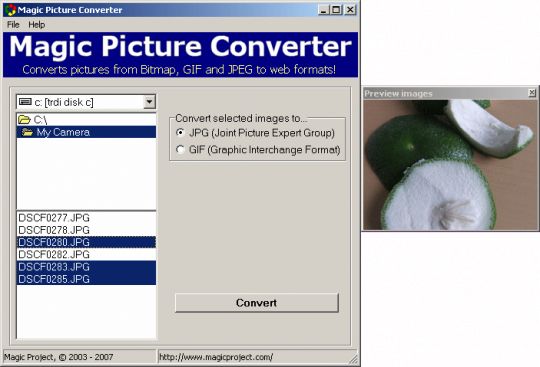This screenshot has height=367, width=540.
Task: Select file DSCF0285.JPG
Action: click(x=86, y=279)
